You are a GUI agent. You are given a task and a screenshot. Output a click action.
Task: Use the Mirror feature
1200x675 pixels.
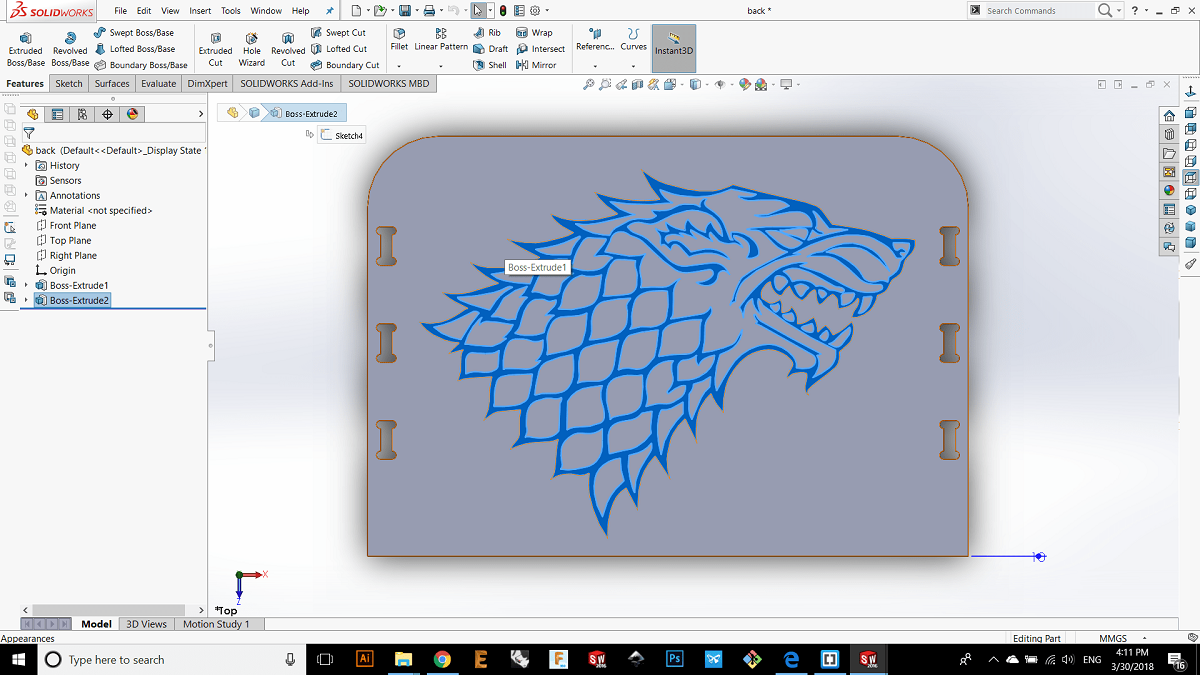tap(537, 65)
